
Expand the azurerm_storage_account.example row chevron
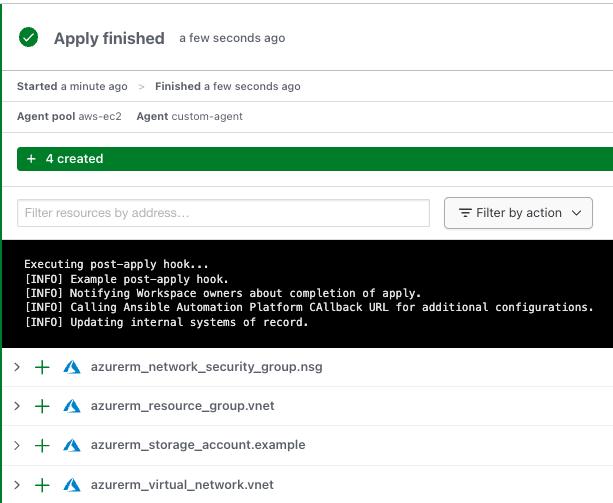click(17, 445)
